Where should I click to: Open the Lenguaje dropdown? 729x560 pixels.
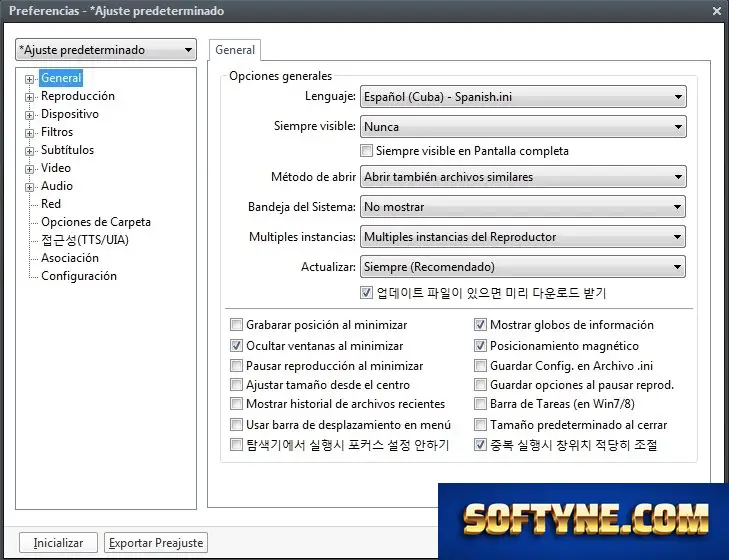[x=523, y=97]
